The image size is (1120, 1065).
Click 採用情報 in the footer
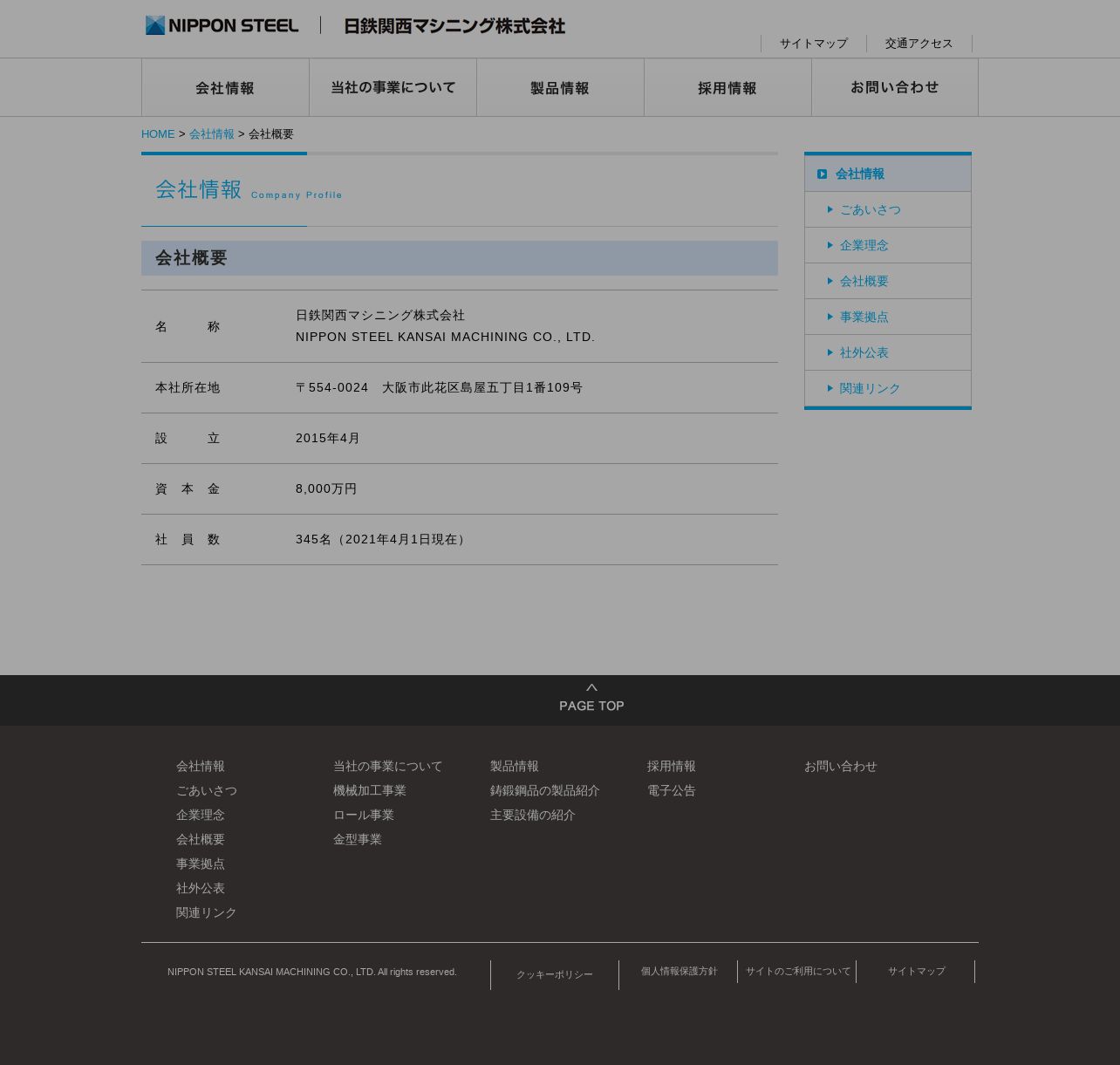(672, 766)
